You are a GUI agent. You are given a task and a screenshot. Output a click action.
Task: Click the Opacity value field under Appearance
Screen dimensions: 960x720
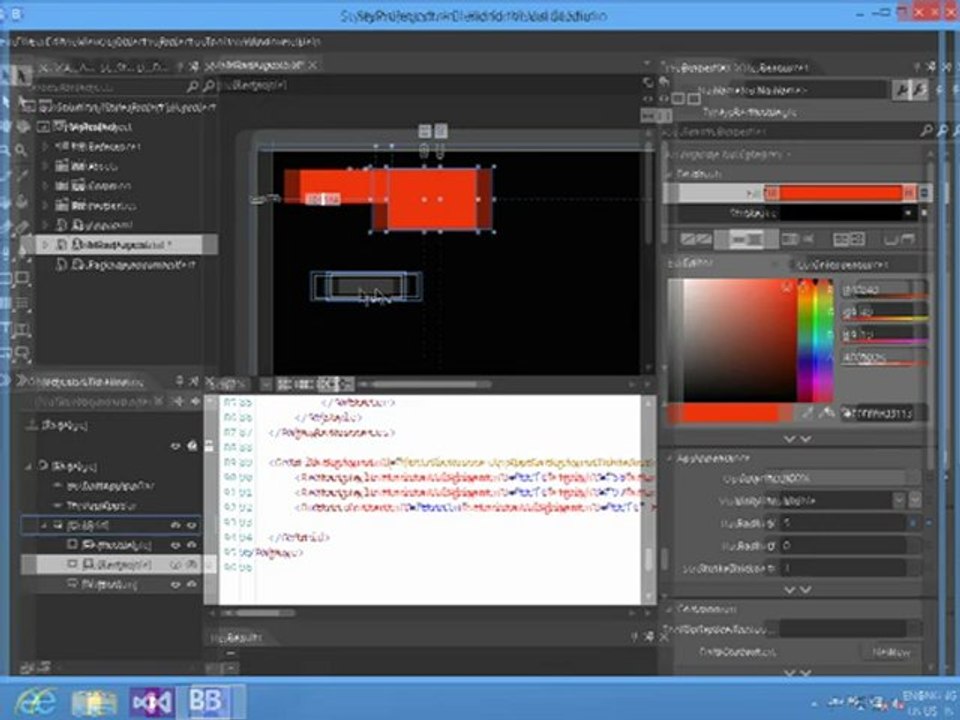pos(842,478)
